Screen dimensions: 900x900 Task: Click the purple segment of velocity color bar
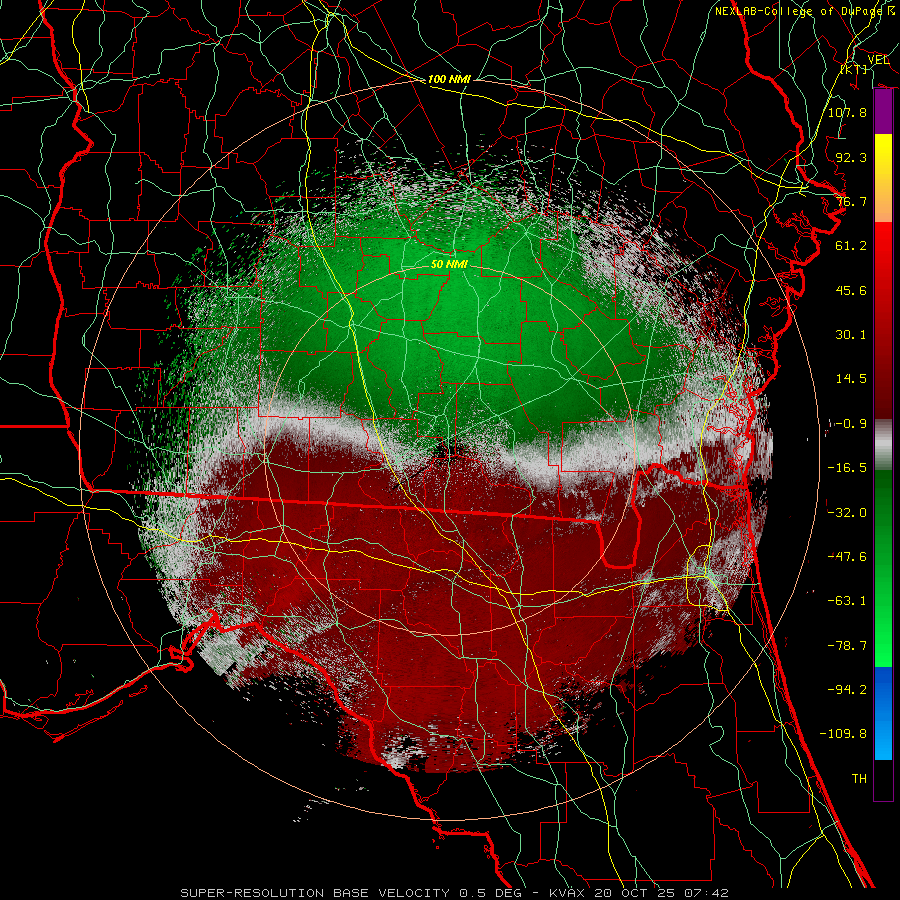(883, 112)
